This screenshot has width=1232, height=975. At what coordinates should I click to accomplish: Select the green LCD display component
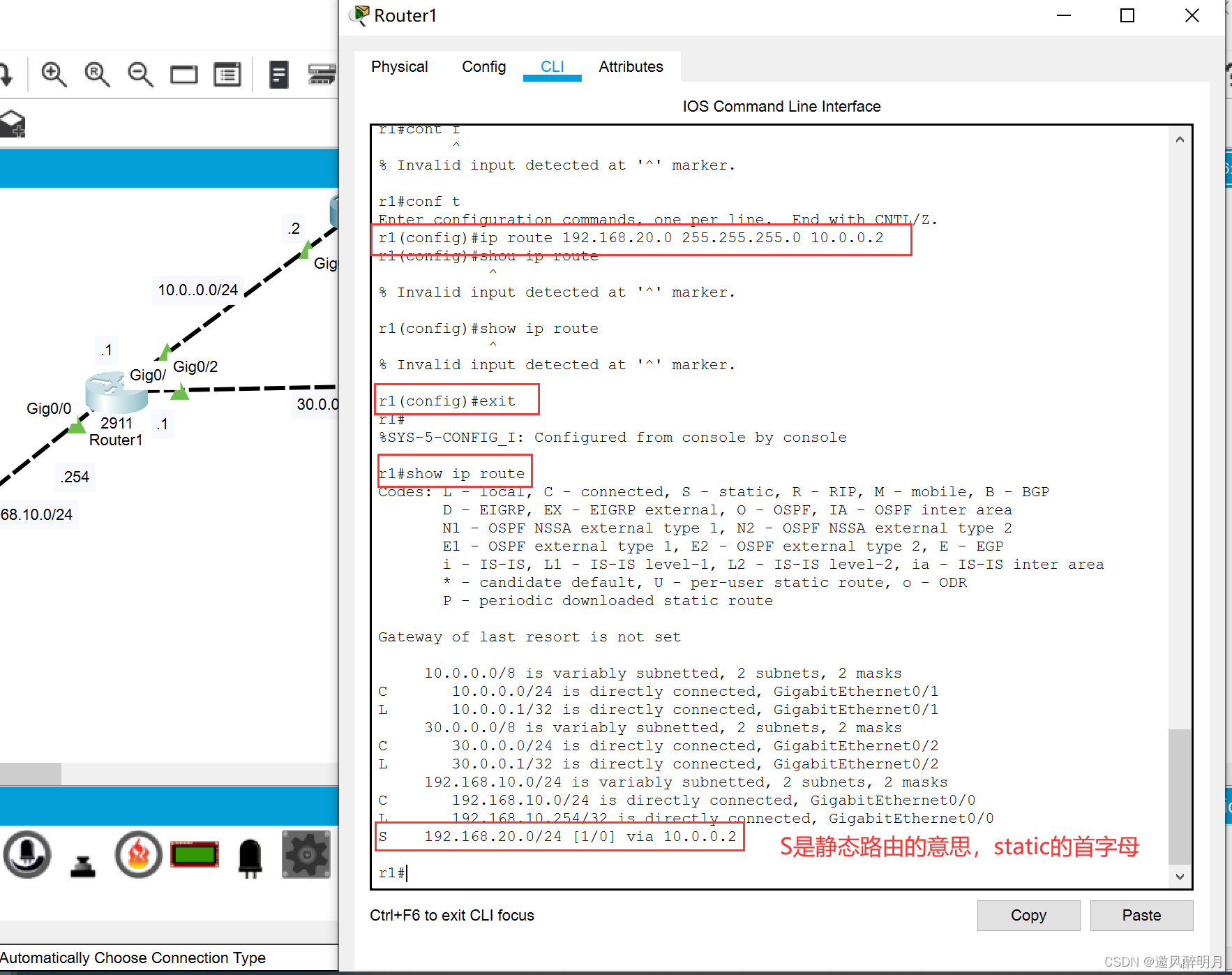195,854
